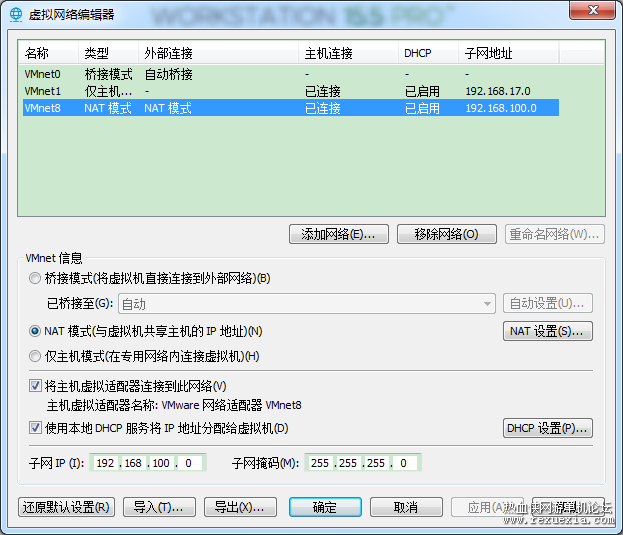Screen dimensions: 623x535
Task: Toggle 将主机虚拟适配器连接到此网络 checkbox
Action: click(x=35, y=386)
